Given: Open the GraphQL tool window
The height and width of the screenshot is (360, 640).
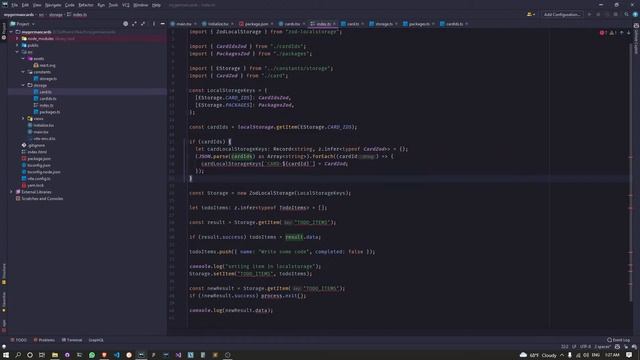Looking at the screenshot, I should click(x=96, y=340).
